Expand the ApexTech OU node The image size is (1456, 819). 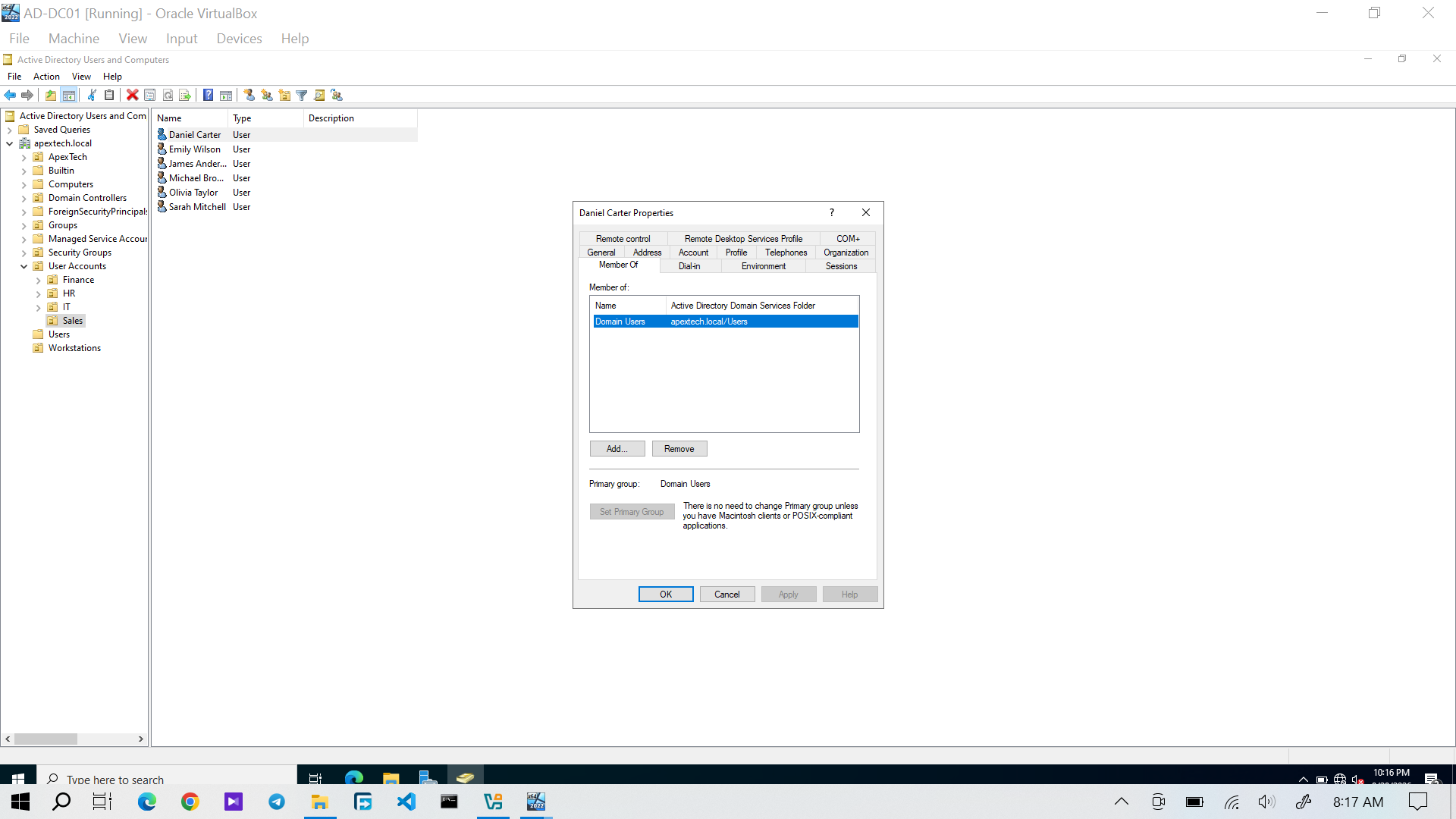[24, 158]
